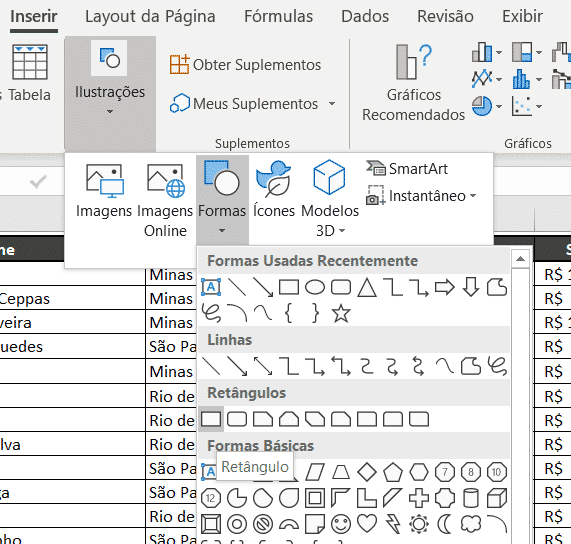This screenshot has height=544, width=571.
Task: Click formula bar confirm checkmark
Action: pyautogui.click(x=38, y=182)
